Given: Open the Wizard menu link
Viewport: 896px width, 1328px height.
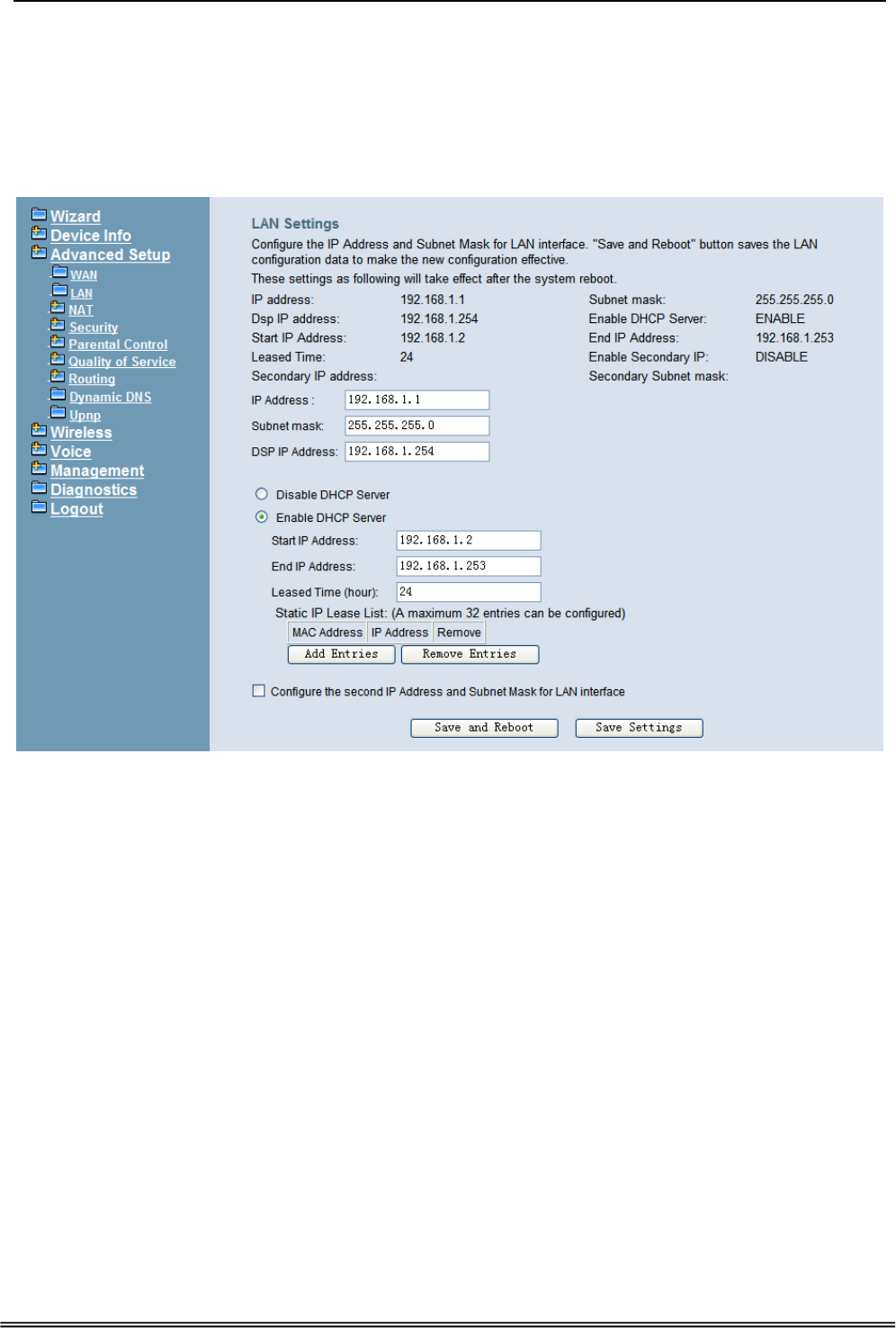Looking at the screenshot, I should (76, 217).
